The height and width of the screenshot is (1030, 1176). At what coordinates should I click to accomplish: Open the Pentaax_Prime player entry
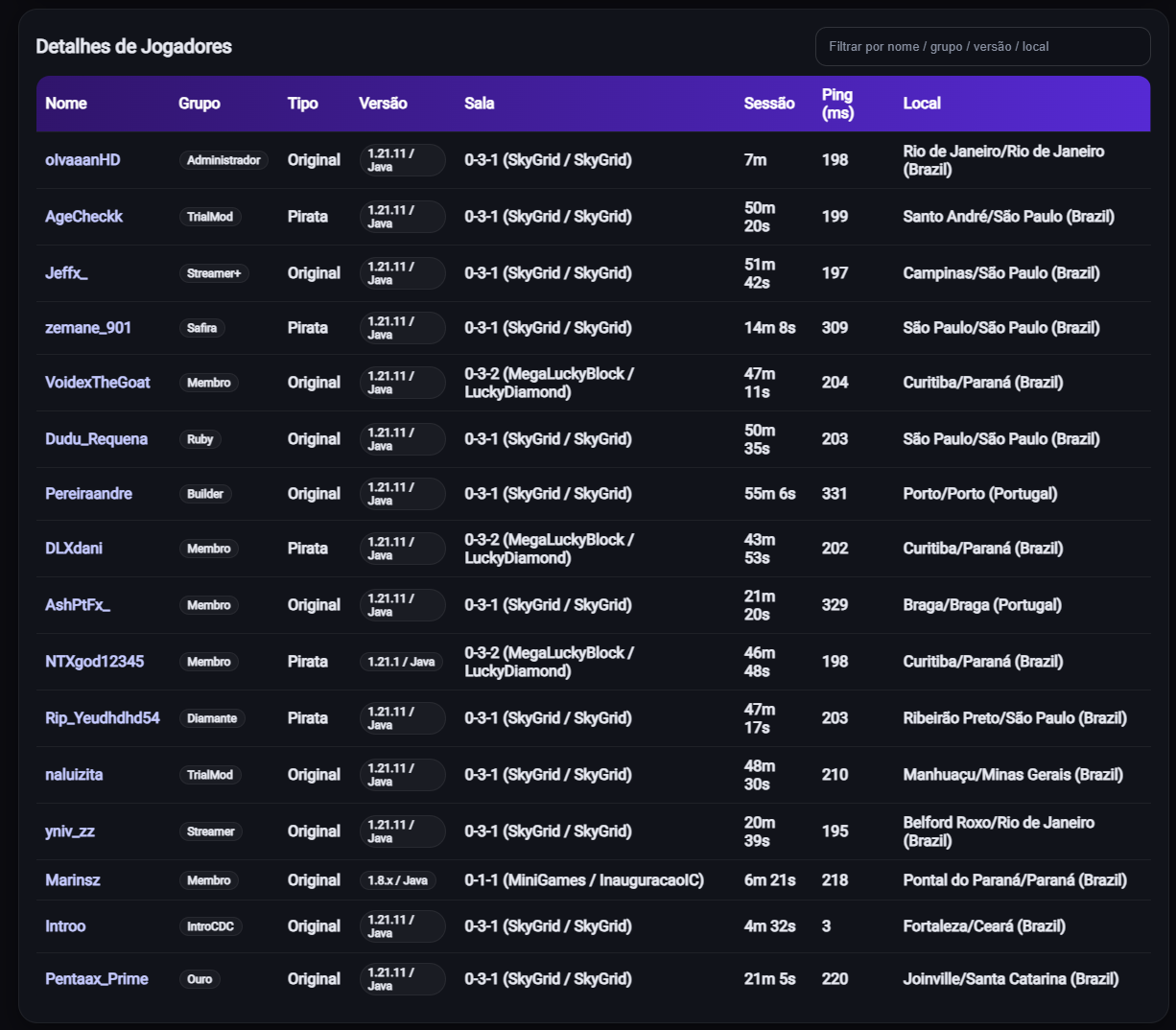click(x=96, y=979)
